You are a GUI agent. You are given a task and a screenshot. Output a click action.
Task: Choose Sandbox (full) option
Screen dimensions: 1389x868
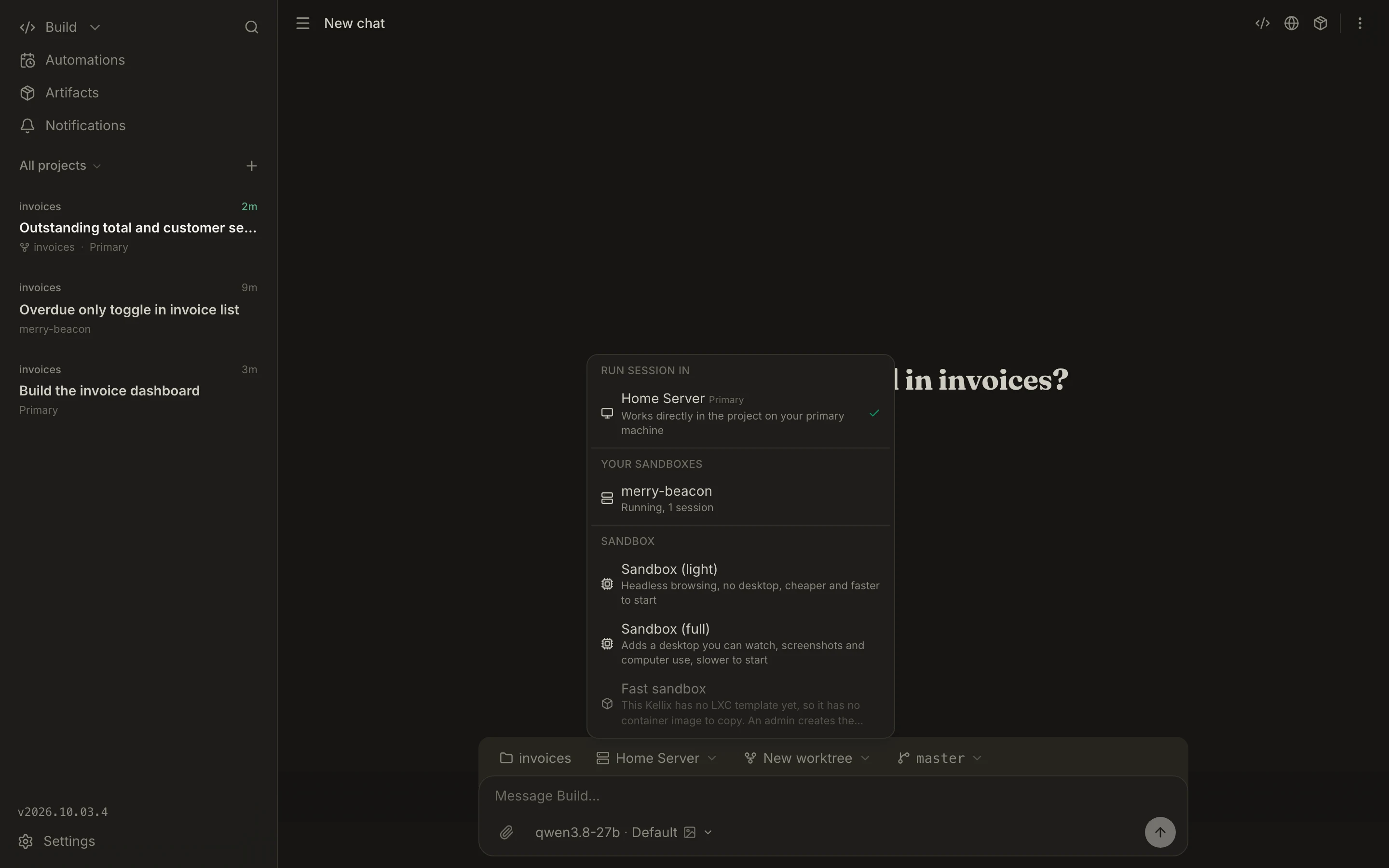[740, 644]
